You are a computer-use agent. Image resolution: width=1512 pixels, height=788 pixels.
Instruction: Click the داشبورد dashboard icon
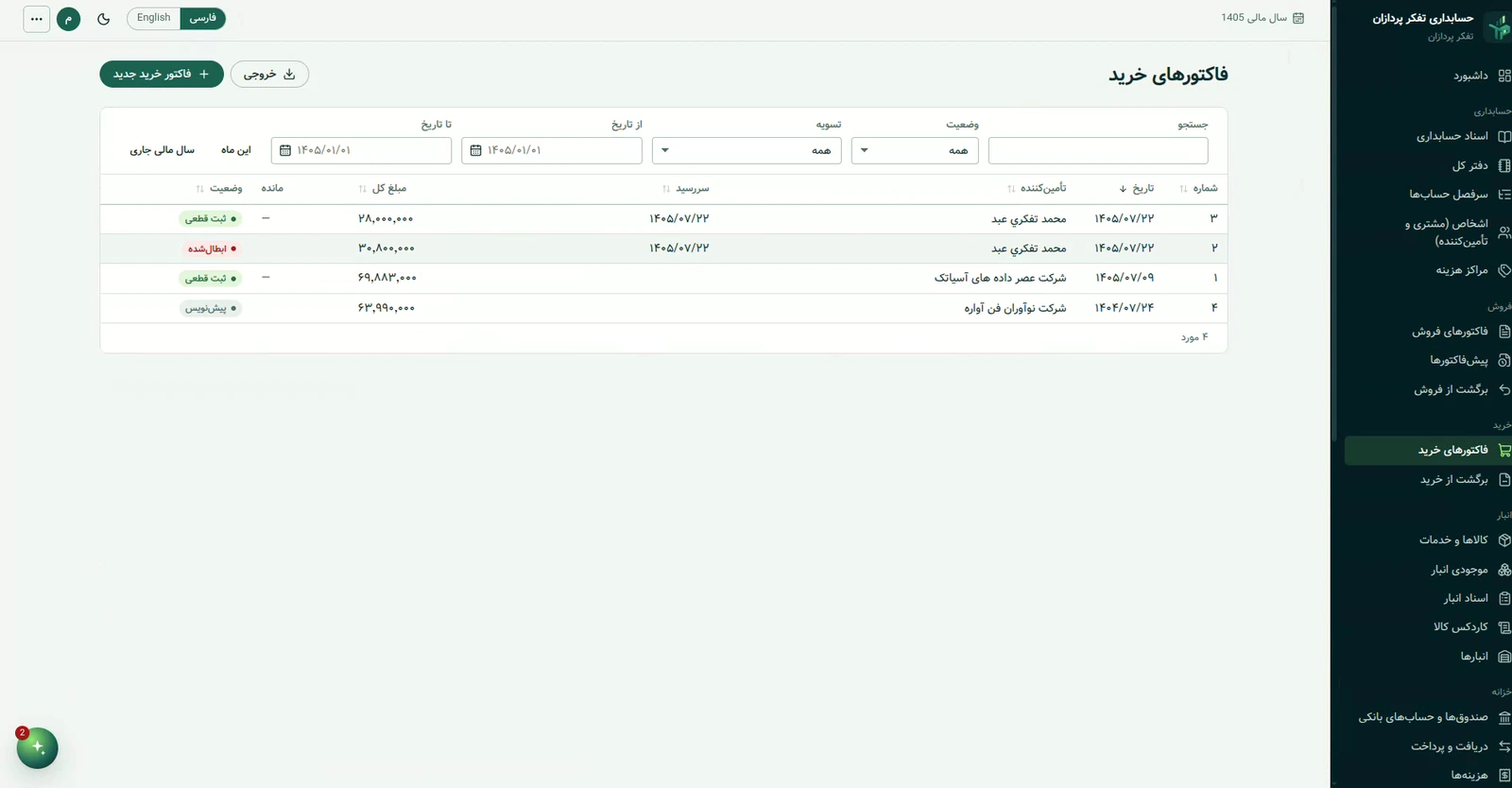[1504, 76]
